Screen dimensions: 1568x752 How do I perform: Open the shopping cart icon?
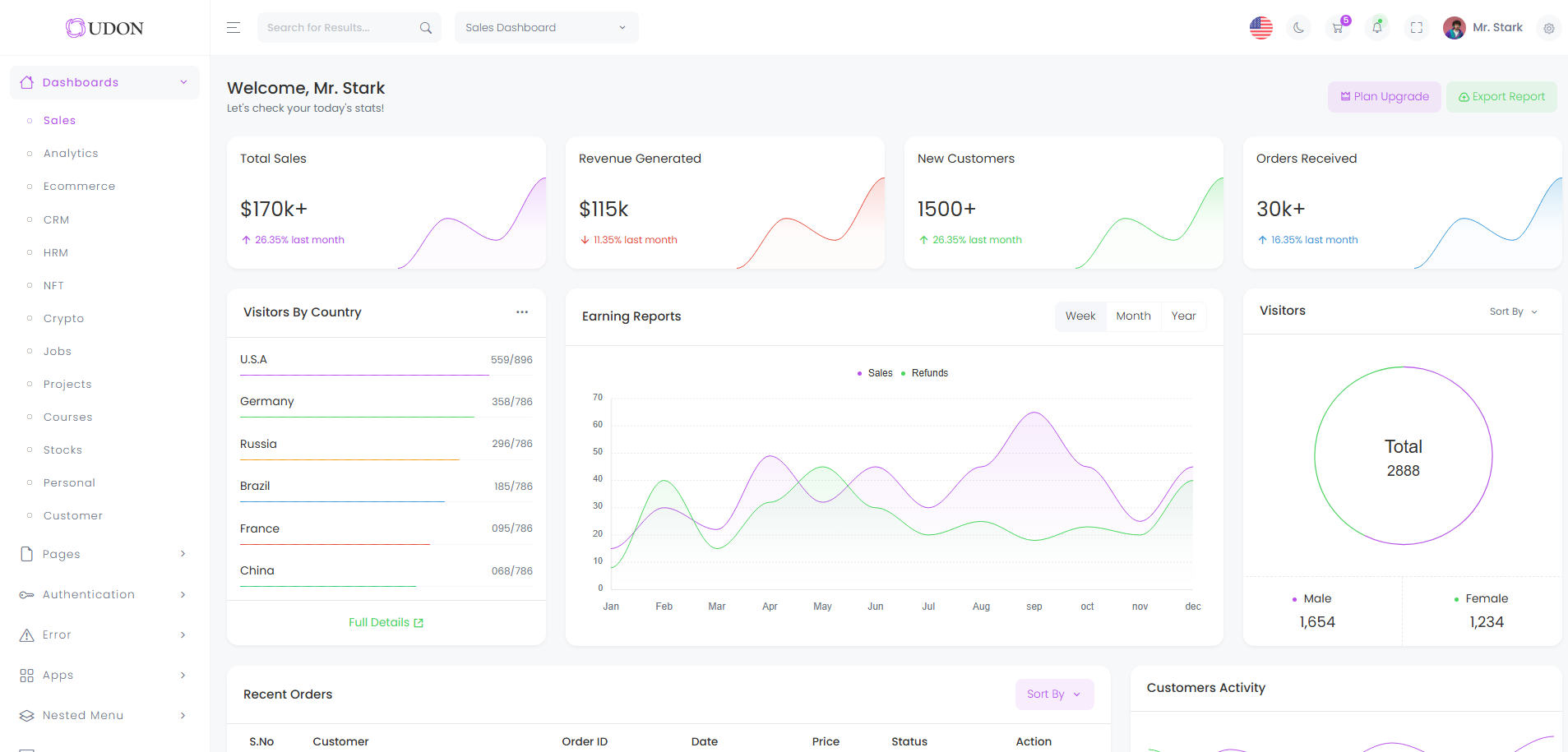coord(1338,28)
